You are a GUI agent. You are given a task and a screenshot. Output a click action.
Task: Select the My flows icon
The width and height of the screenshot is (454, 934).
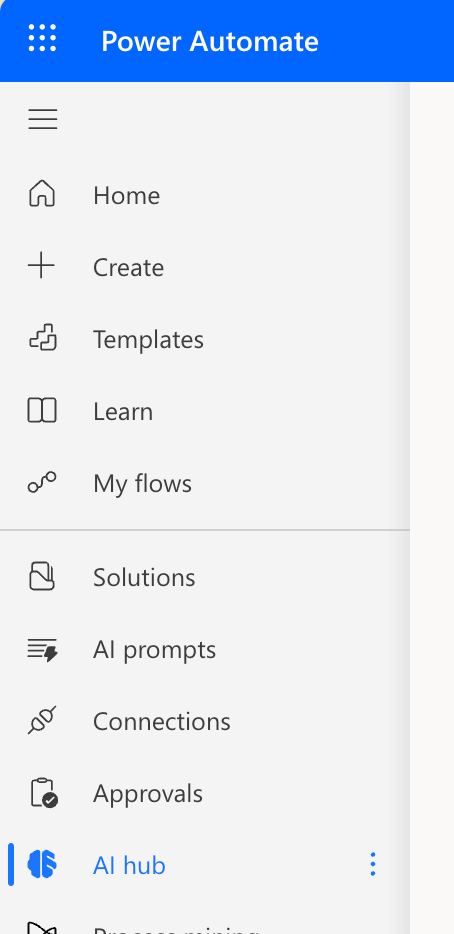point(42,482)
